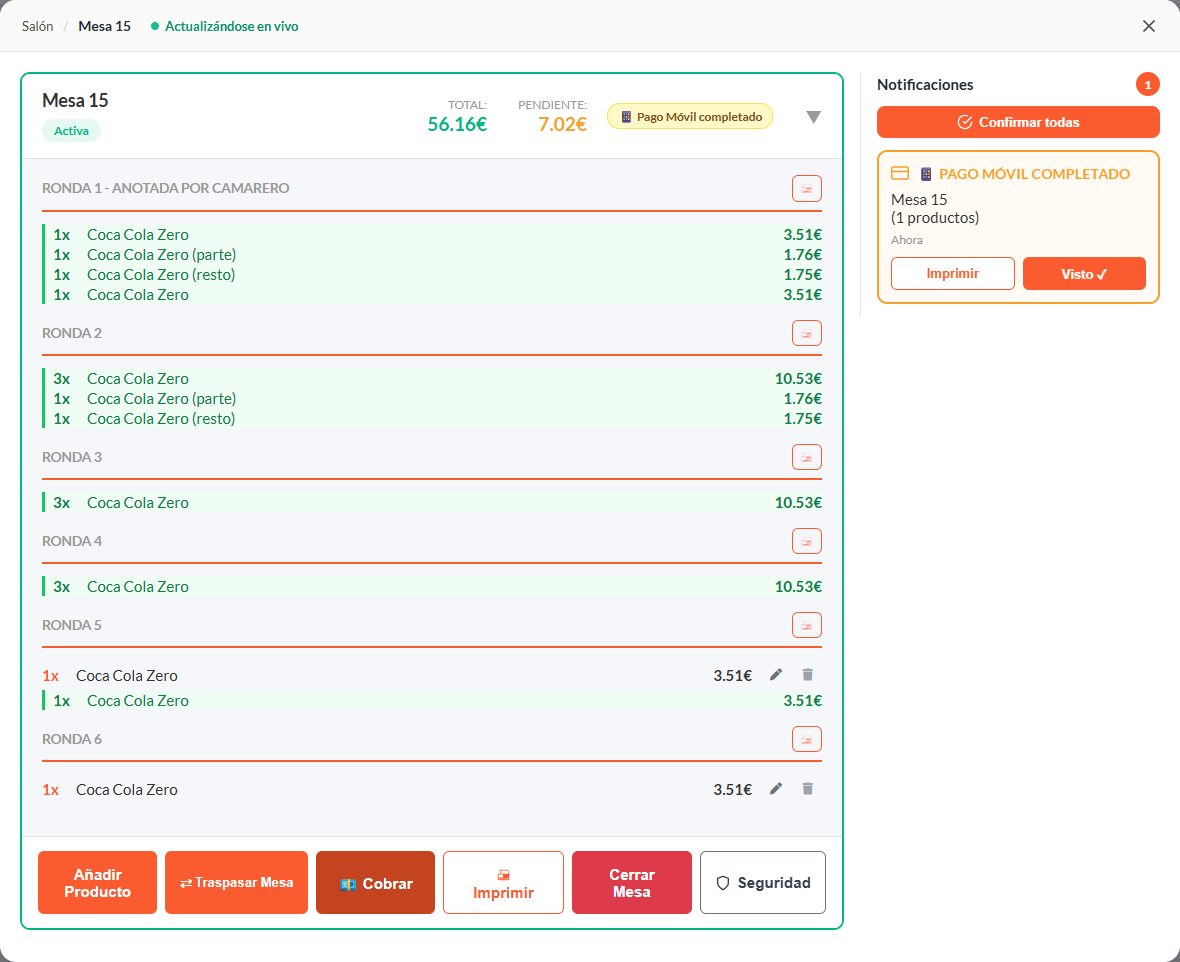Select Ronda 1 - Anotada por camarero header
This screenshot has width=1180, height=962.
coord(166,188)
